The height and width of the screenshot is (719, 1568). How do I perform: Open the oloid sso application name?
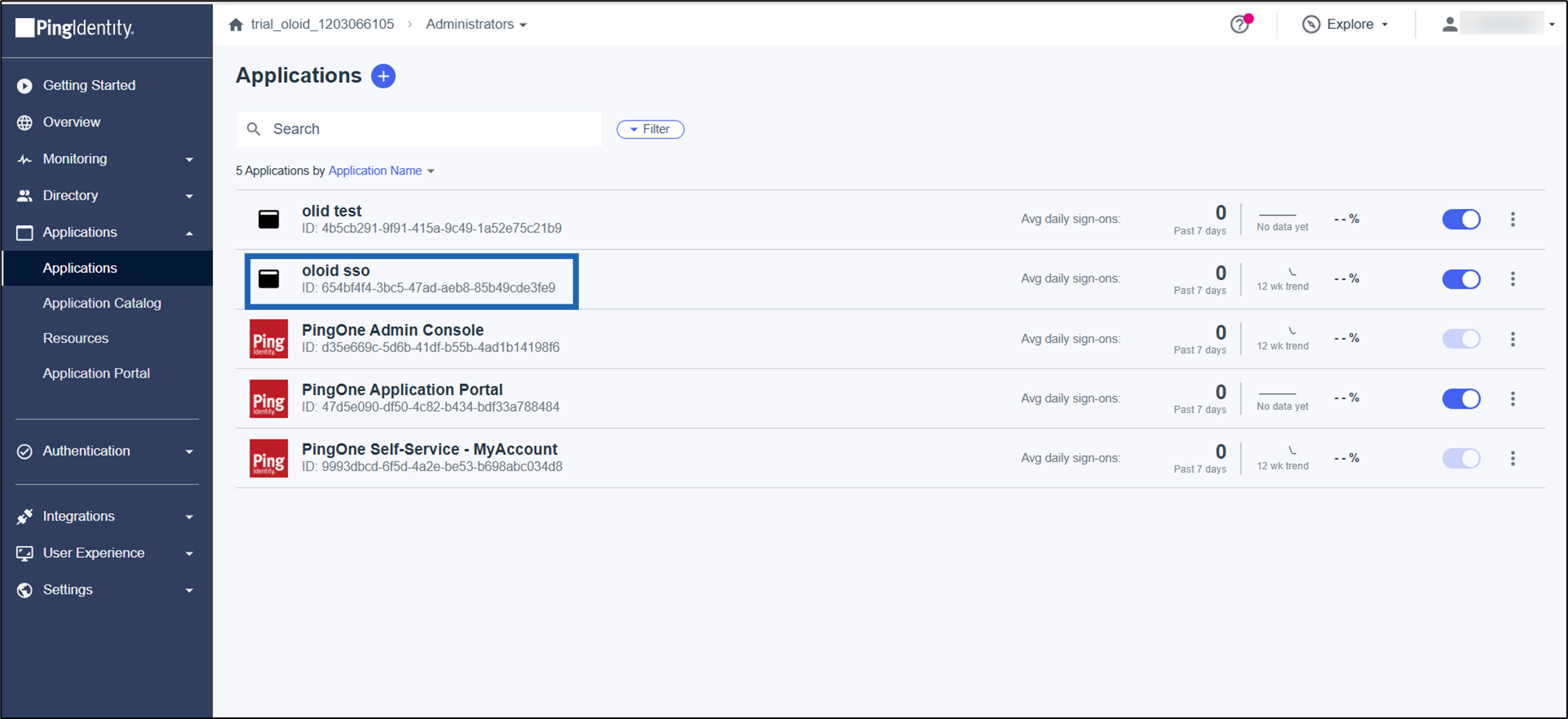point(336,271)
